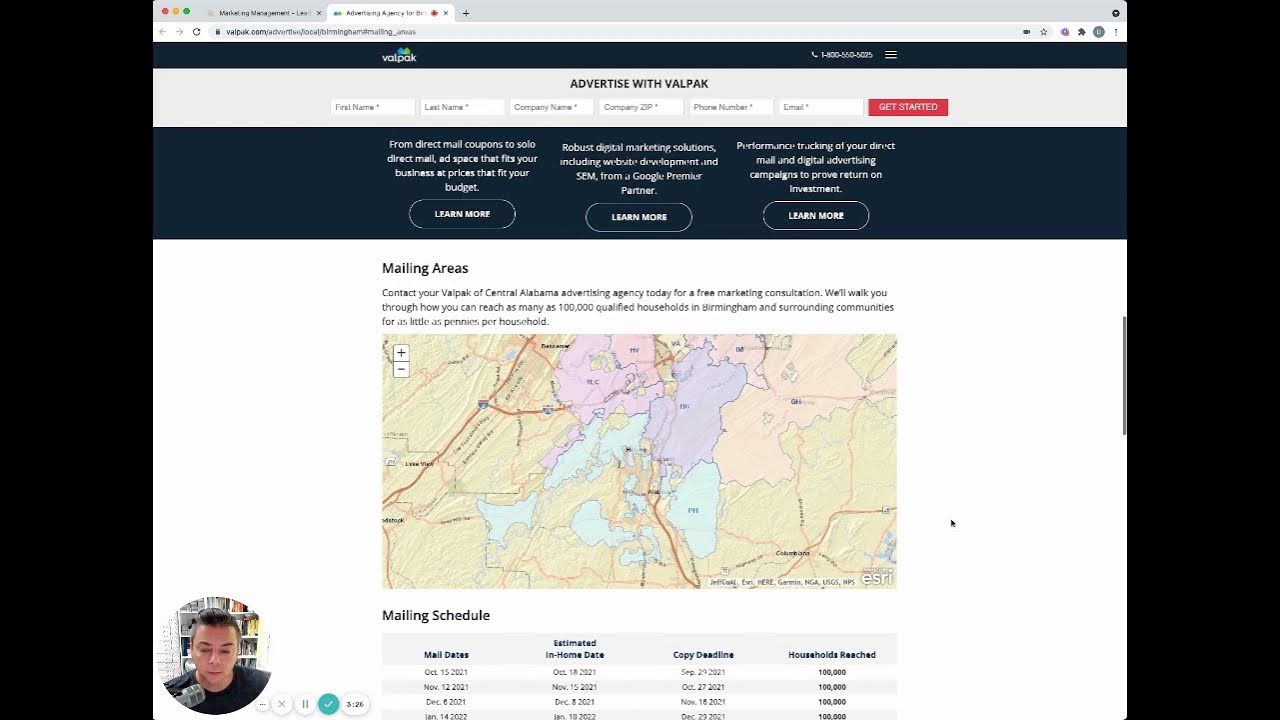1280x720 pixels.
Task: Reload the current page
Action: (196, 32)
